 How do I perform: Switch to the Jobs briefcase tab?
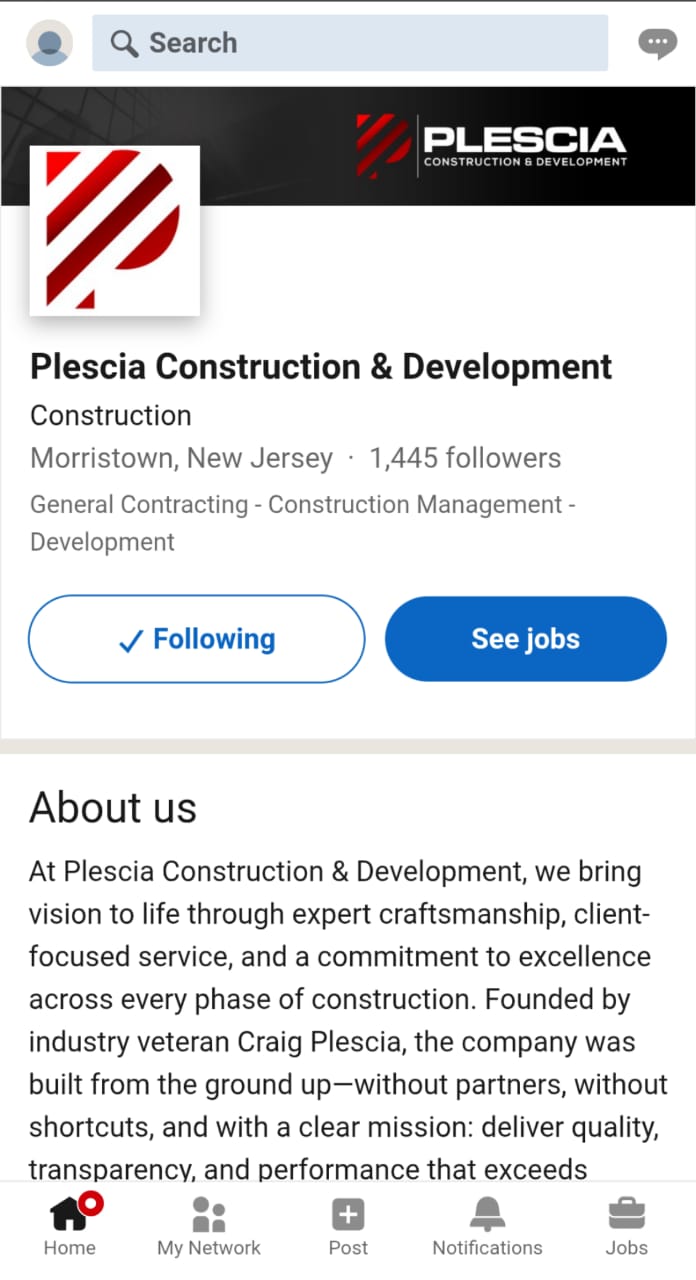click(627, 1226)
